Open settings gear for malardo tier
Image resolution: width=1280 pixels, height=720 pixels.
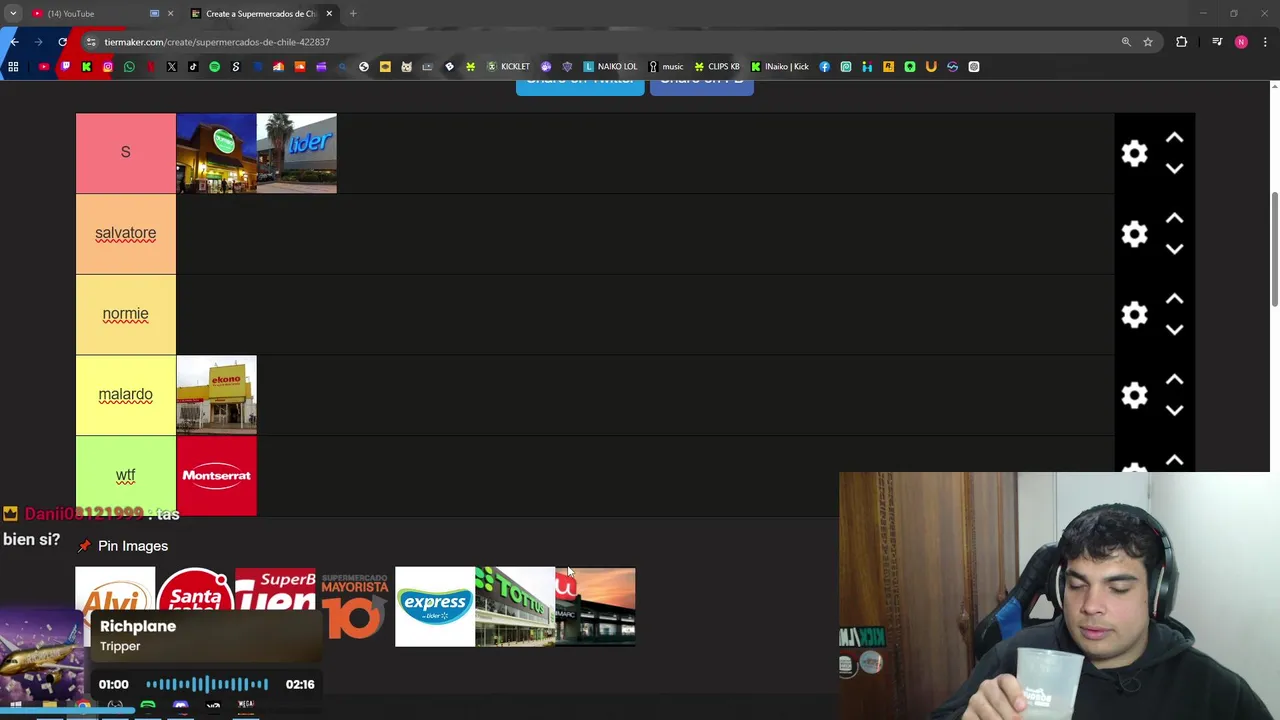click(1134, 396)
